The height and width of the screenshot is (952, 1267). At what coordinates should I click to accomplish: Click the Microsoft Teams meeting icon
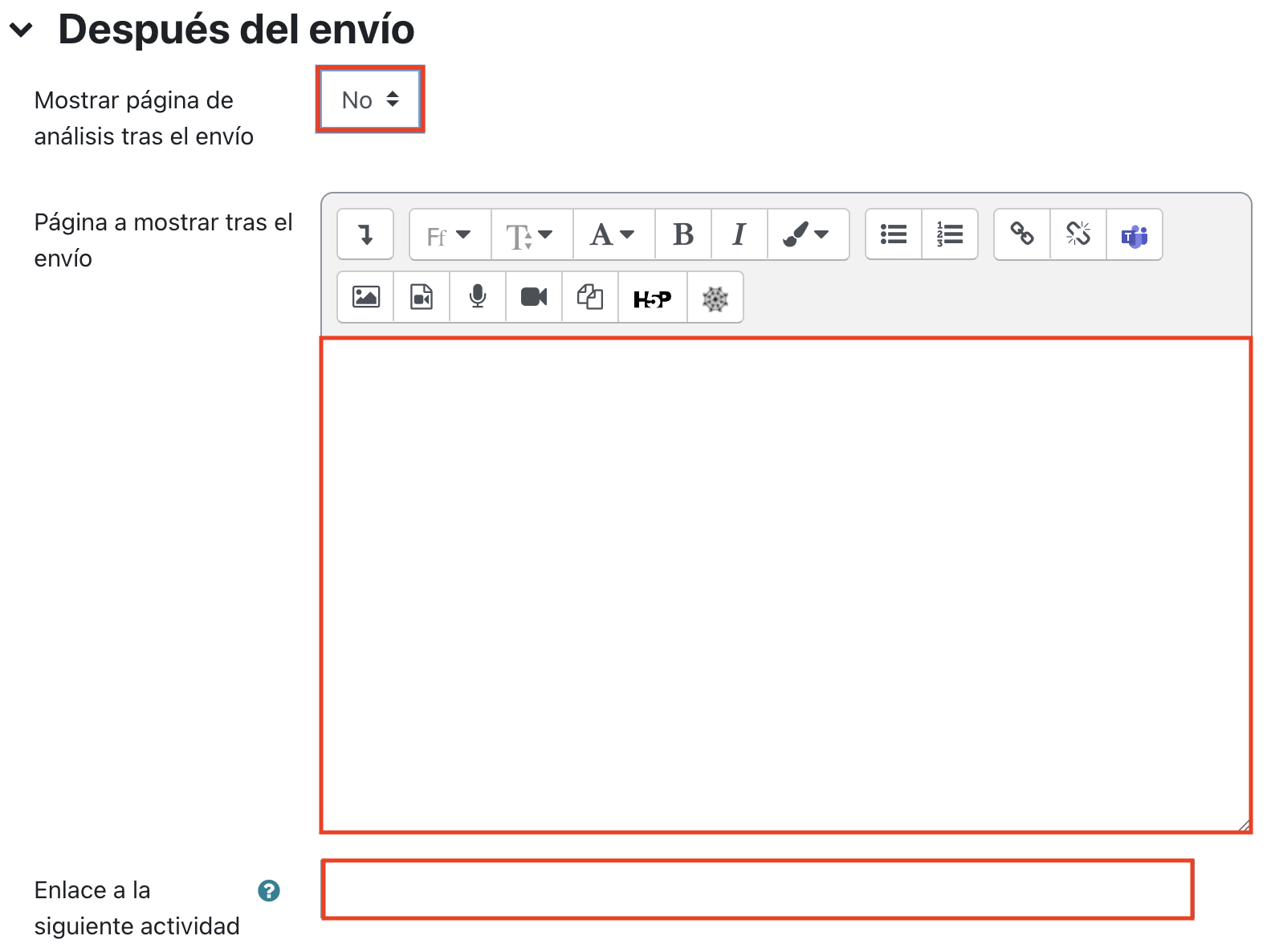[x=1135, y=234]
